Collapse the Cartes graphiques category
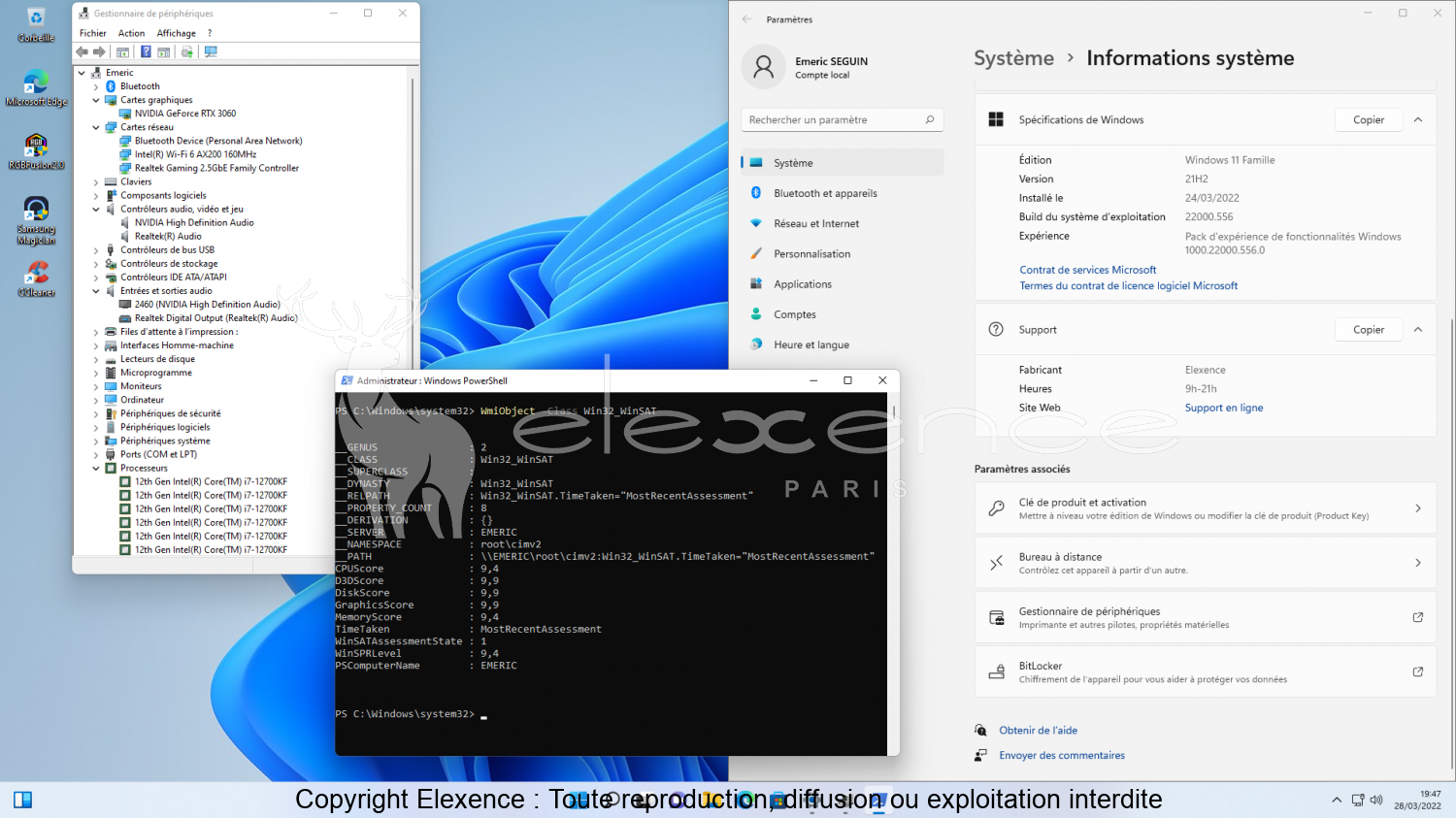The image size is (1456, 818). (x=96, y=100)
